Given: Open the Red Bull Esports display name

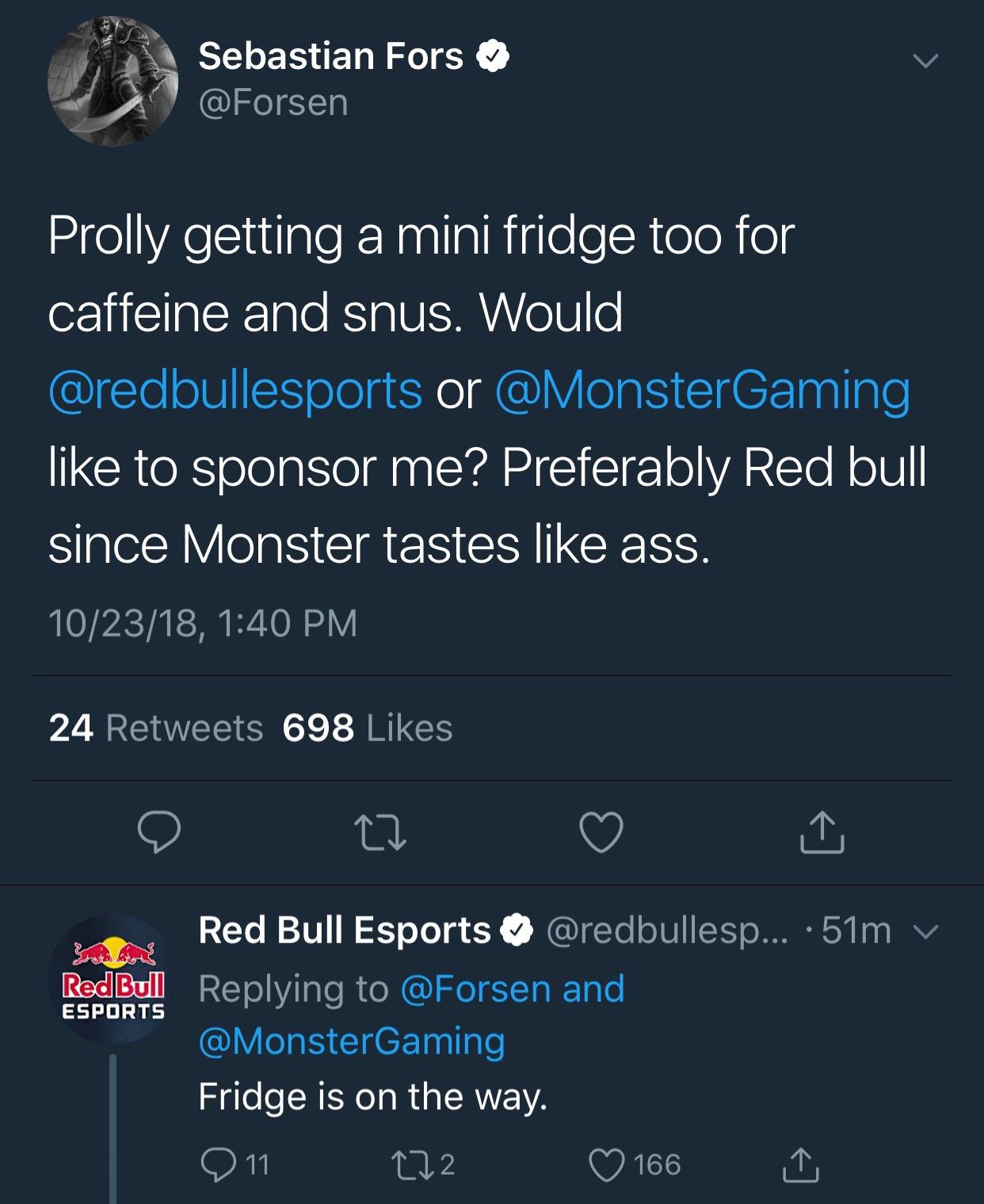Looking at the screenshot, I should click(x=345, y=931).
